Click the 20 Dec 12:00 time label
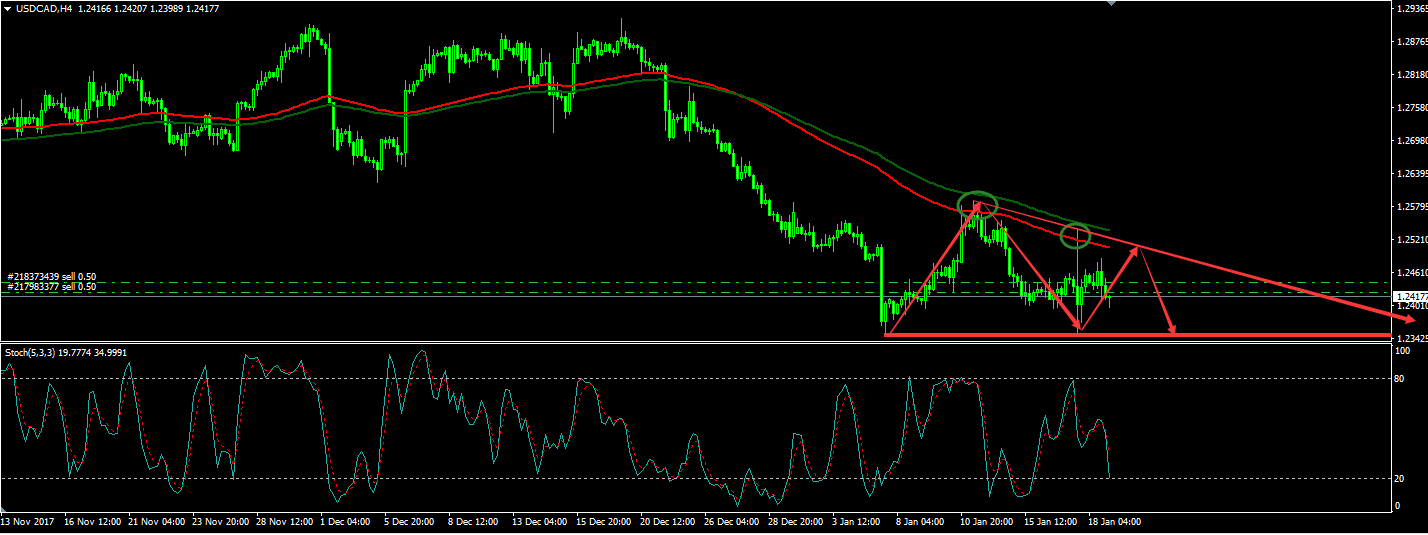Viewport: 1428px width, 535px height. click(666, 522)
